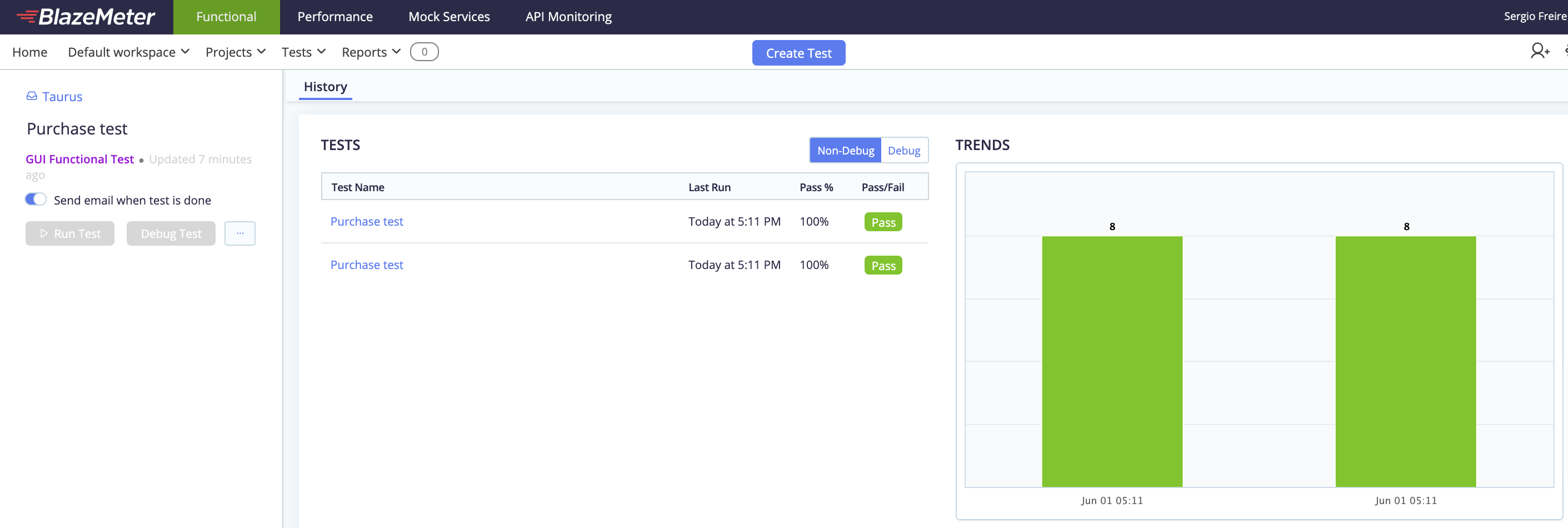
Task: Click the first row Pass badge
Action: [882, 222]
